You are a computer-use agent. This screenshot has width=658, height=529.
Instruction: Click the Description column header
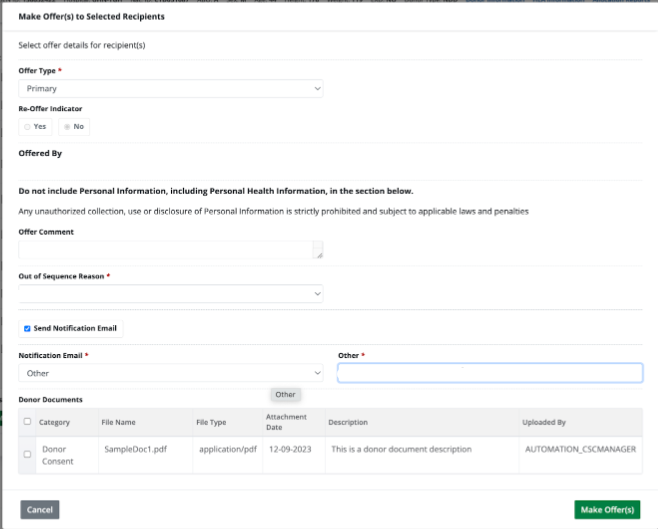point(347,423)
